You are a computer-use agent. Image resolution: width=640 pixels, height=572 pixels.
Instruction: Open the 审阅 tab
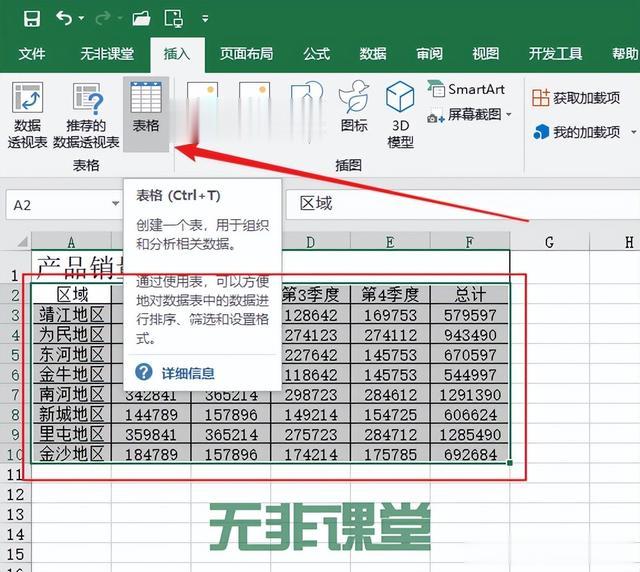click(x=429, y=54)
